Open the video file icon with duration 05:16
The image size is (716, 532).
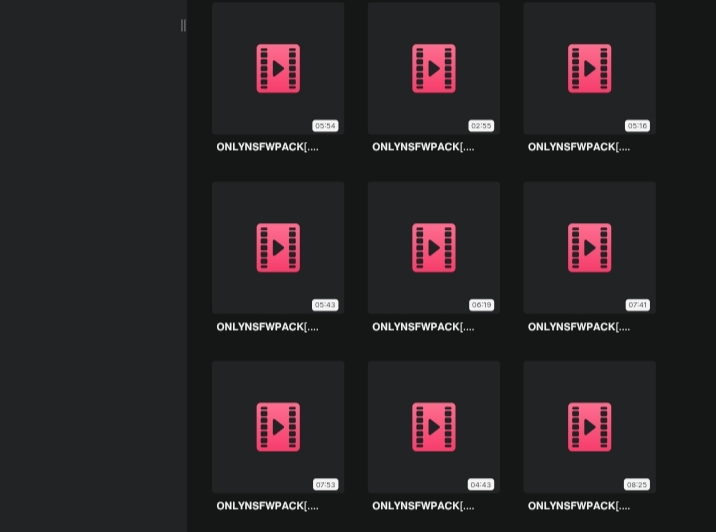[590, 68]
